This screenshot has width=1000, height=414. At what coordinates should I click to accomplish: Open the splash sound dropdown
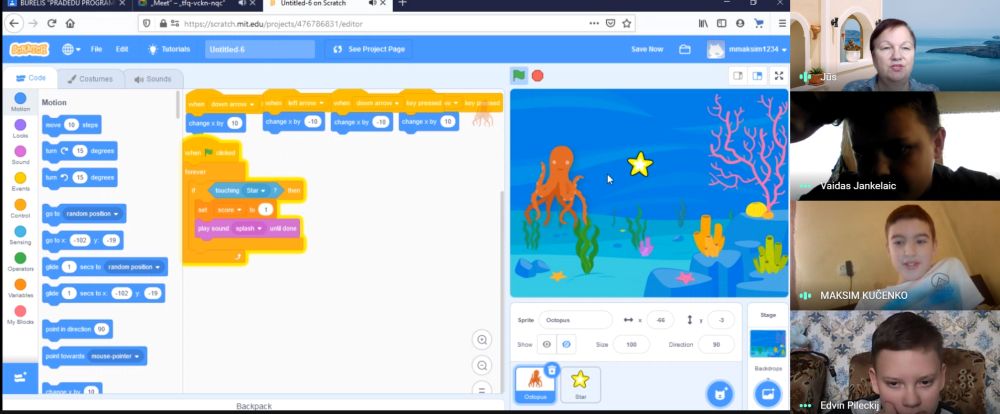(249, 228)
